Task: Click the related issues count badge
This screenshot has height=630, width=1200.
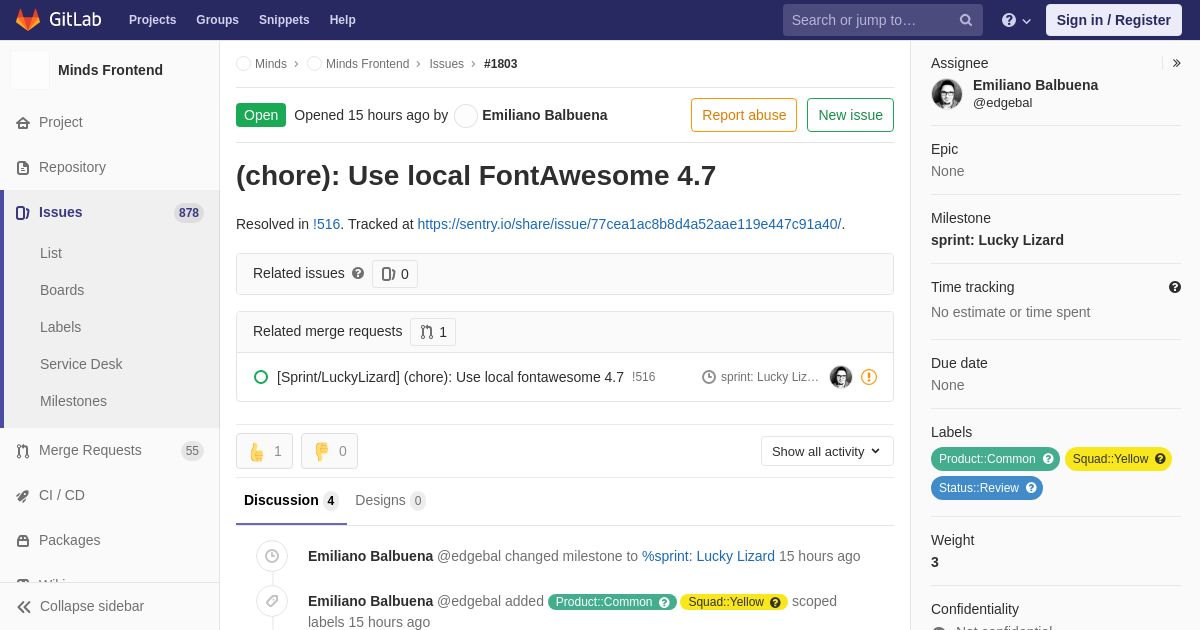Action: pyautogui.click(x=395, y=274)
